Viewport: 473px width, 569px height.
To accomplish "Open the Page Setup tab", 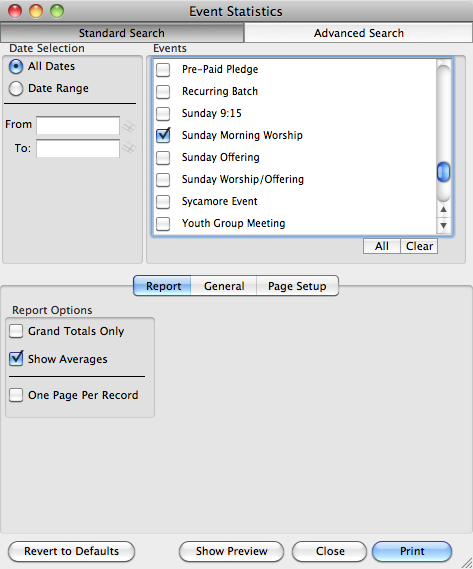I will click(297, 286).
